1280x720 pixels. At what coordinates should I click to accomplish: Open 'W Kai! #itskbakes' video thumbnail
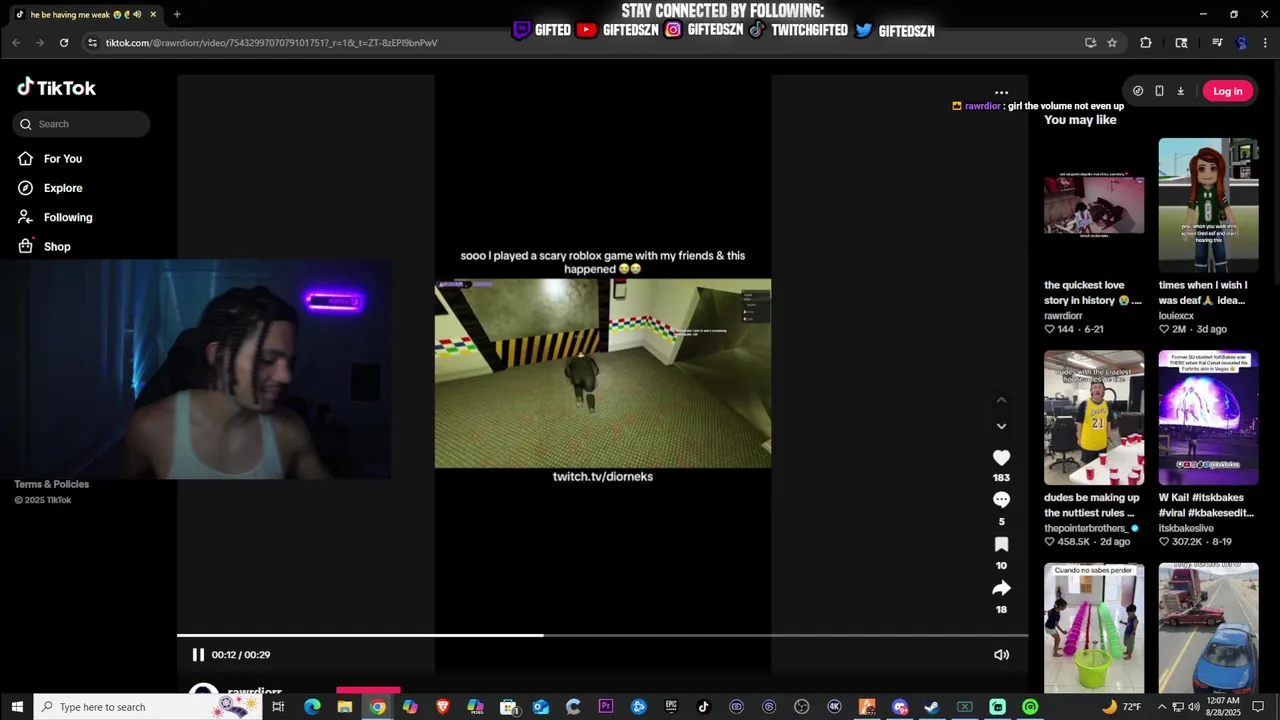pos(1208,418)
